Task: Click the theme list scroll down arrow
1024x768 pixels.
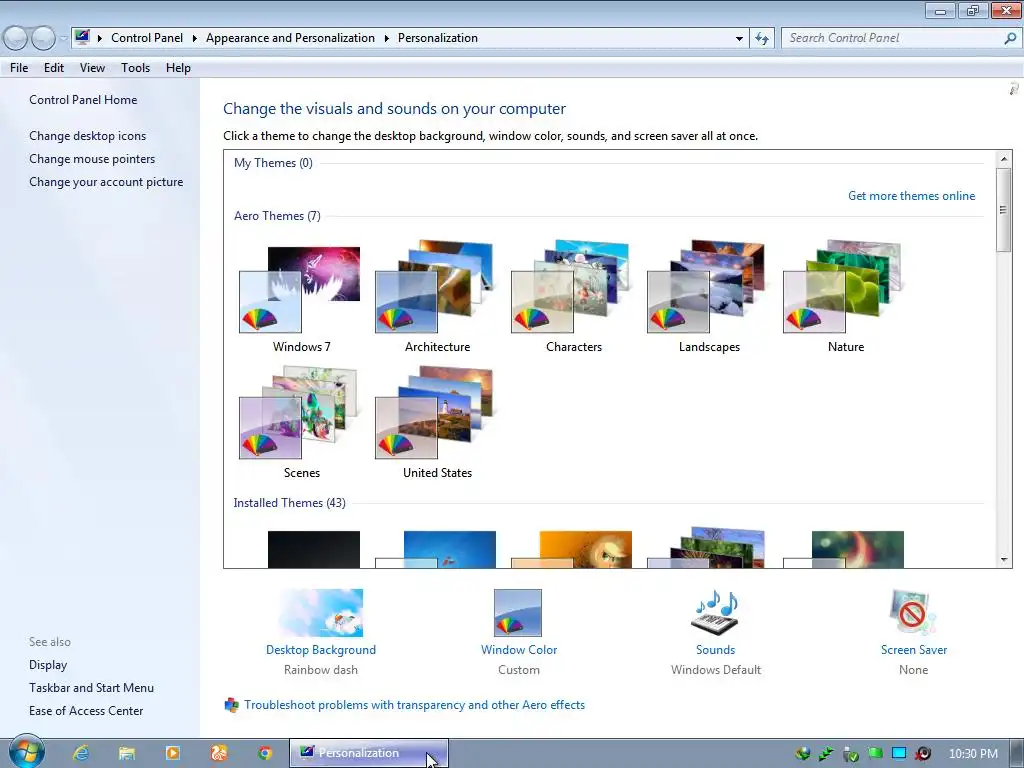Action: [1004, 560]
